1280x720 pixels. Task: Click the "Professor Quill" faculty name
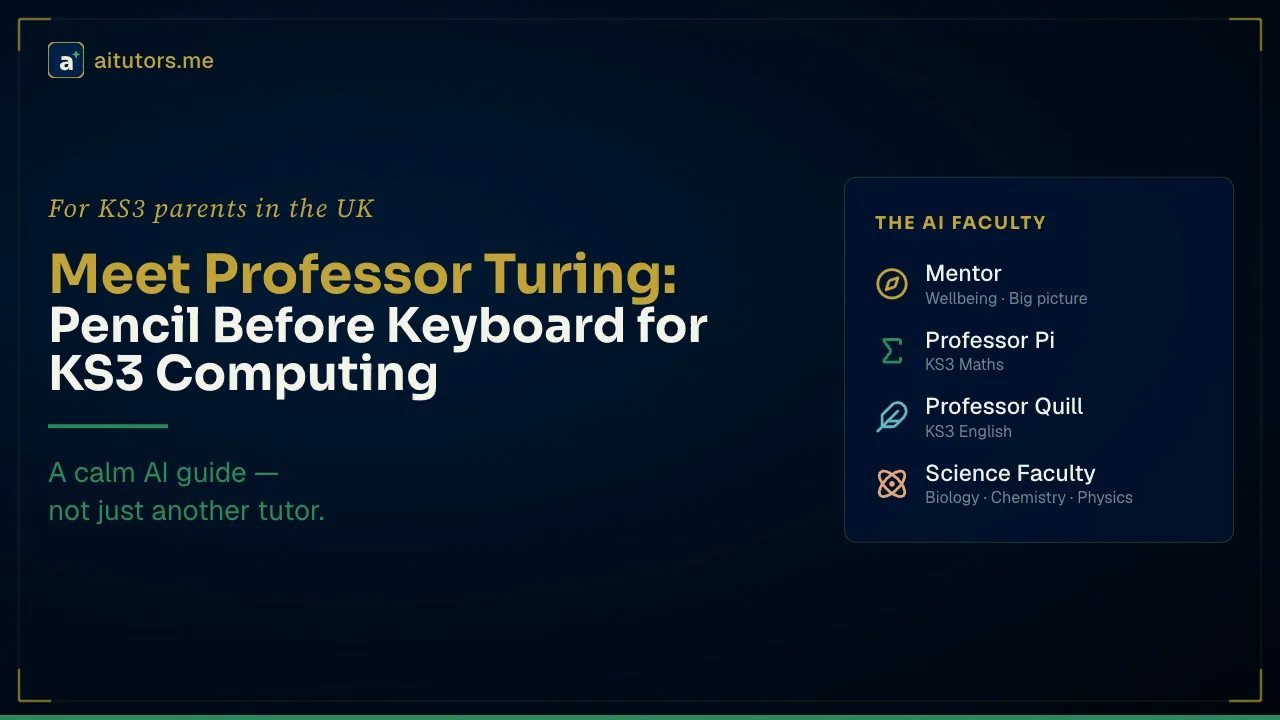pos(1004,406)
